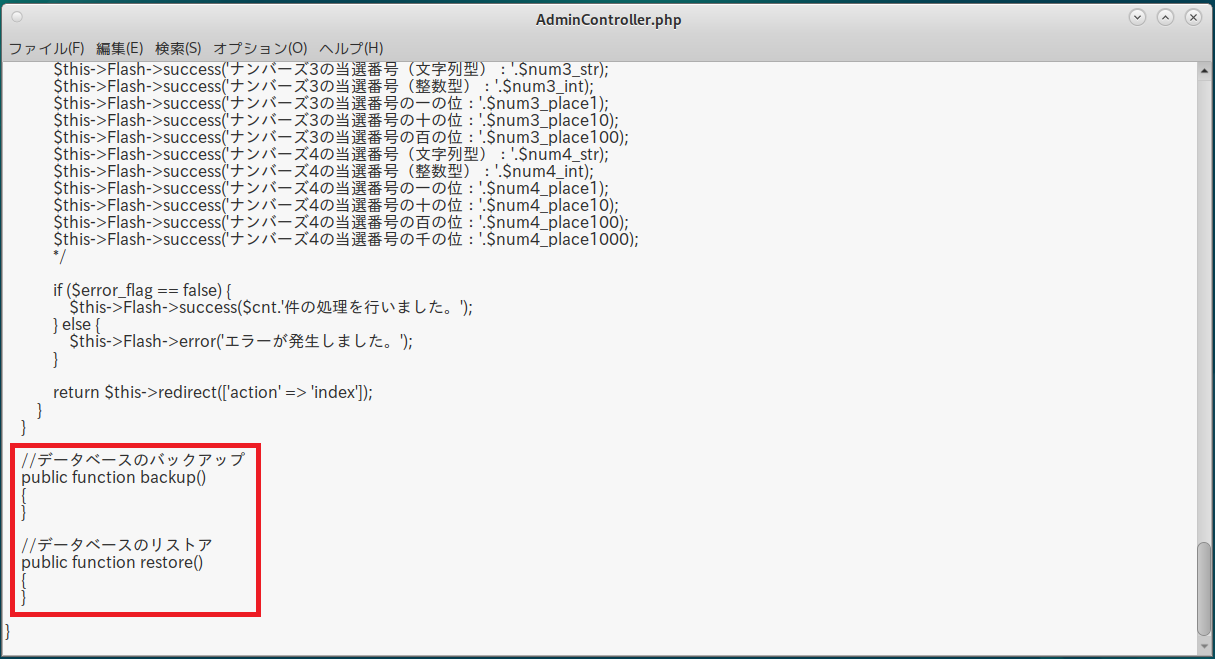The image size is (1215, 659).
Task: Click the empty scrollbar track above the thumb
Action: click(1203, 300)
